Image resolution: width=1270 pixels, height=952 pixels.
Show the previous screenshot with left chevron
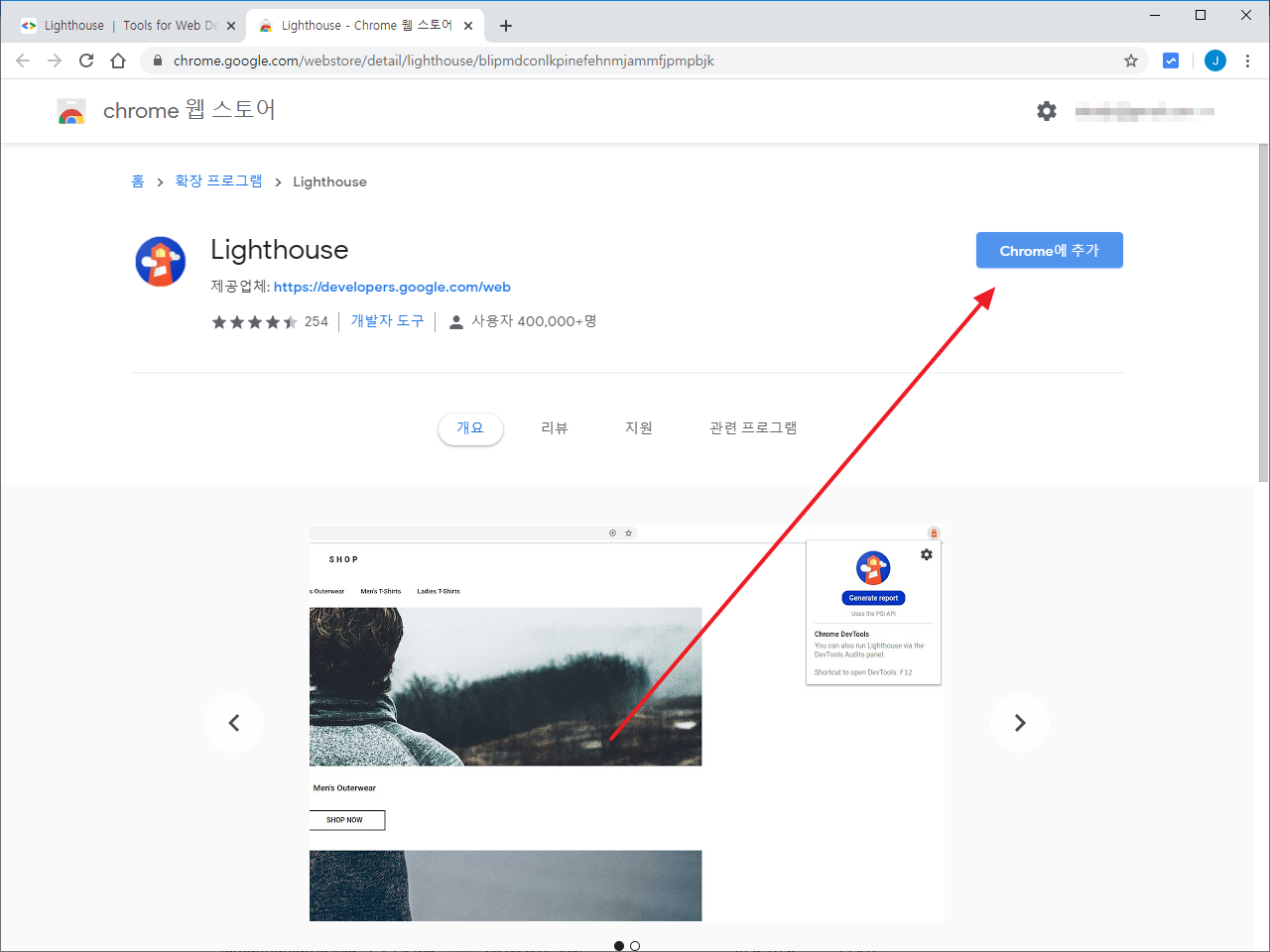tap(234, 723)
